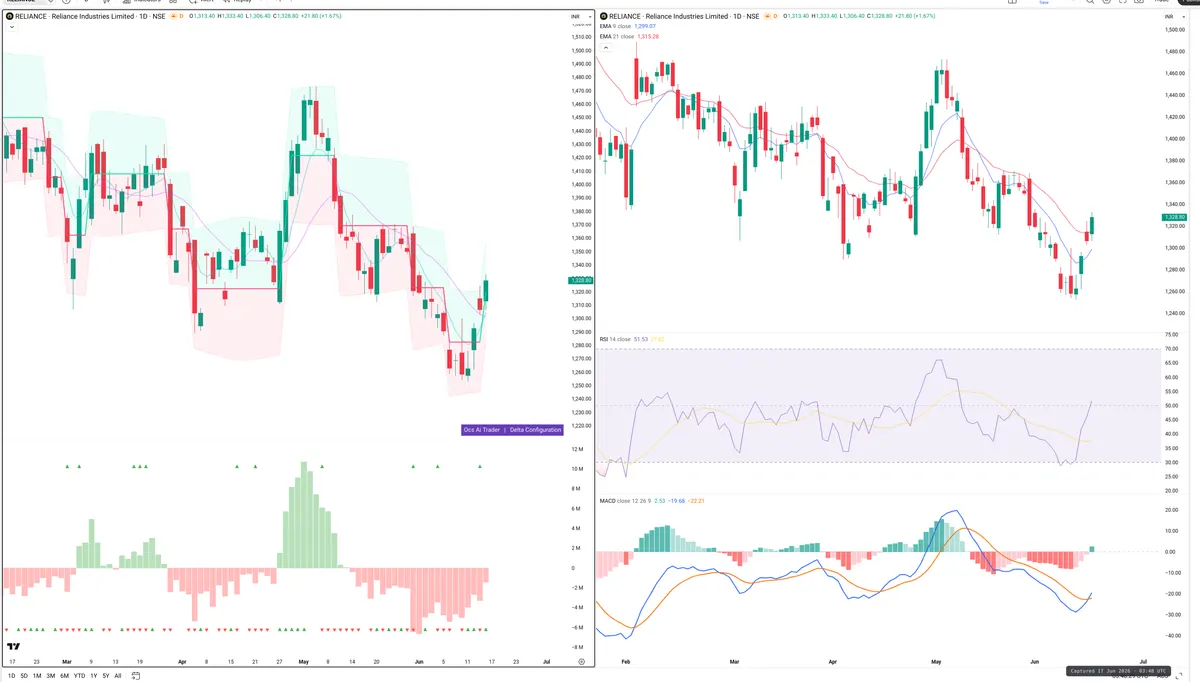Click the 1,328.80 price tag on right chart

[x=1173, y=217]
